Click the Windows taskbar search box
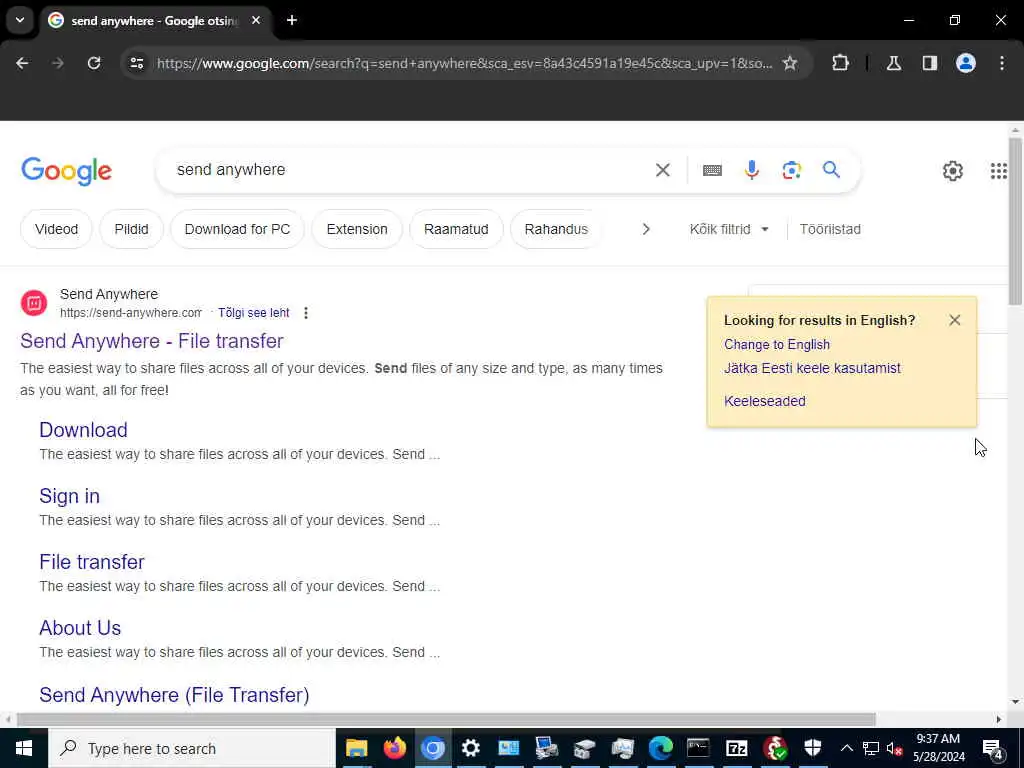 (192, 748)
